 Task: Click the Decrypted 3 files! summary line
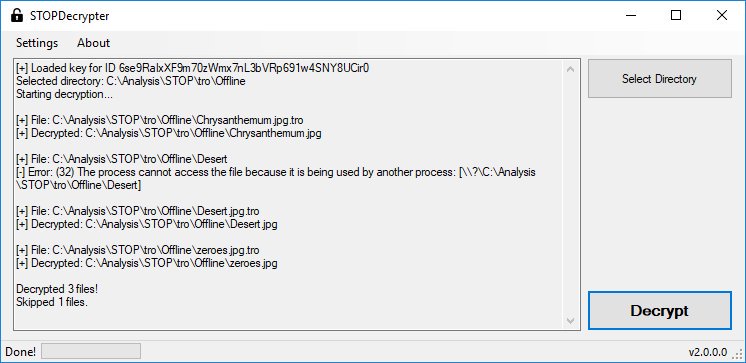pyautogui.click(x=57, y=289)
